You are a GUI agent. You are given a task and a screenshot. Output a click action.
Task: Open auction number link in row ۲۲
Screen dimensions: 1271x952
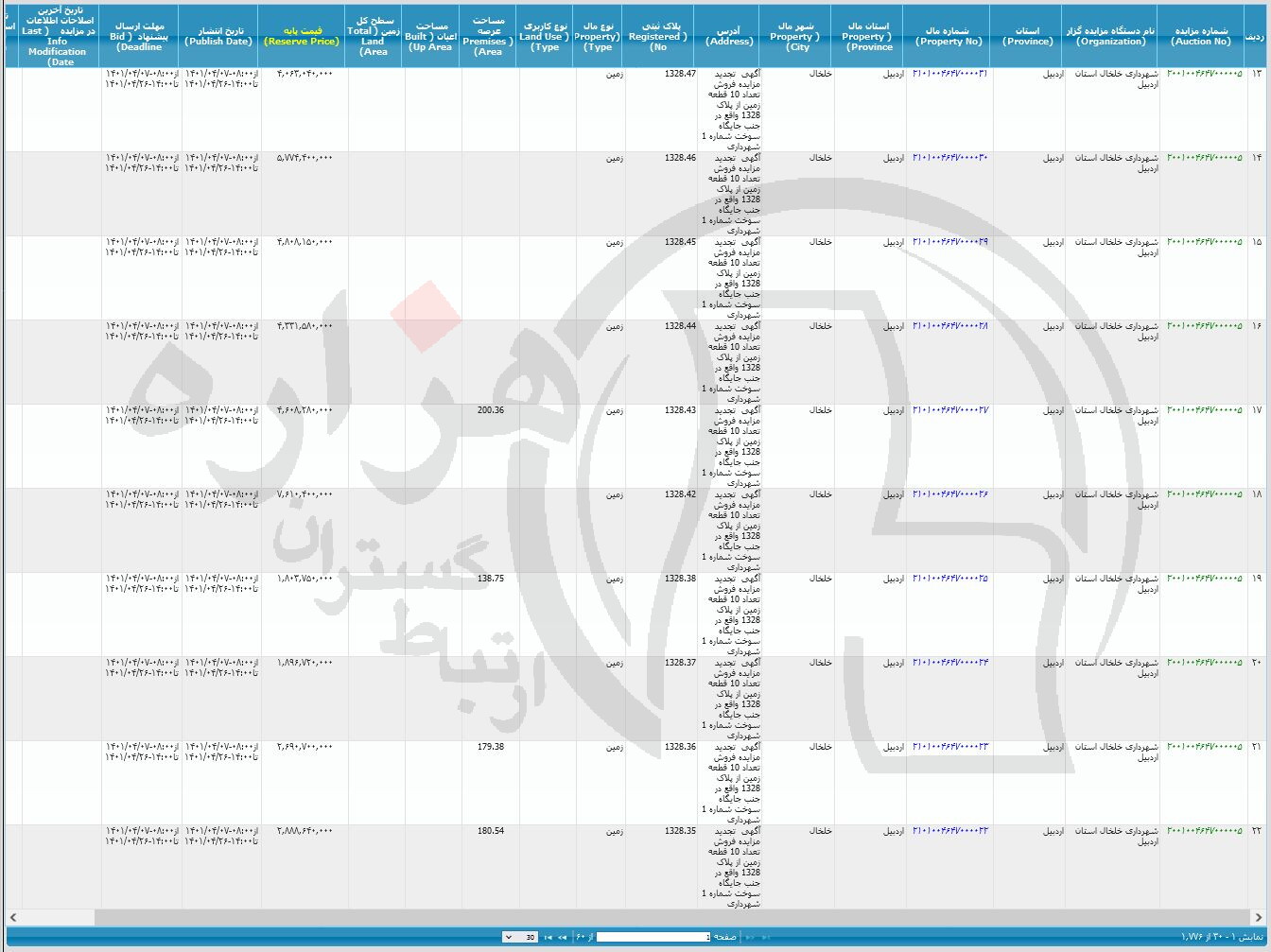pos(1204,831)
